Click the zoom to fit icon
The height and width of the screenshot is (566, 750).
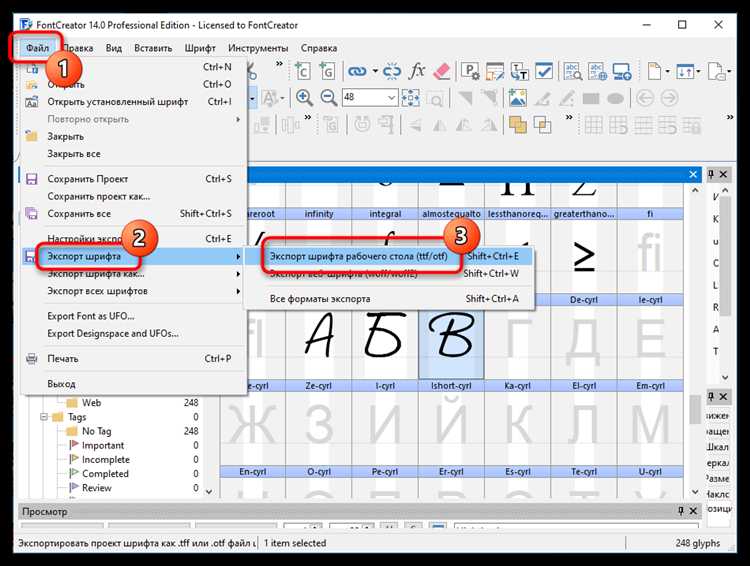pyautogui.click(x=410, y=98)
